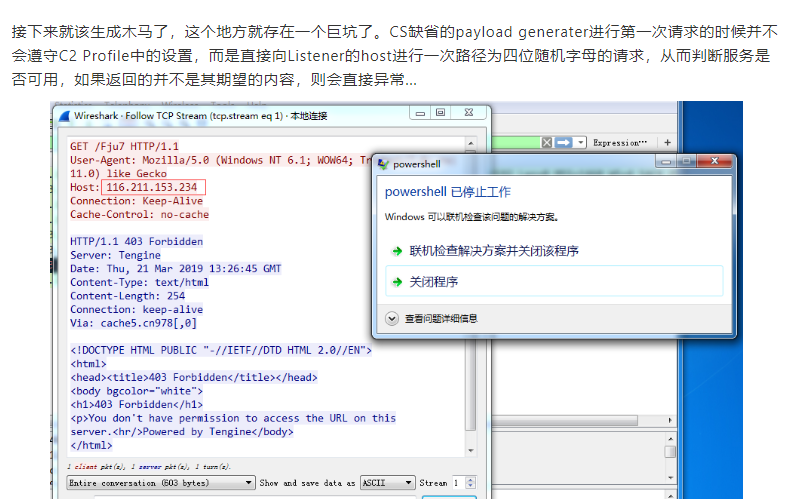
Task: Select 'Check online for solution and close program' option
Action: click(494, 251)
